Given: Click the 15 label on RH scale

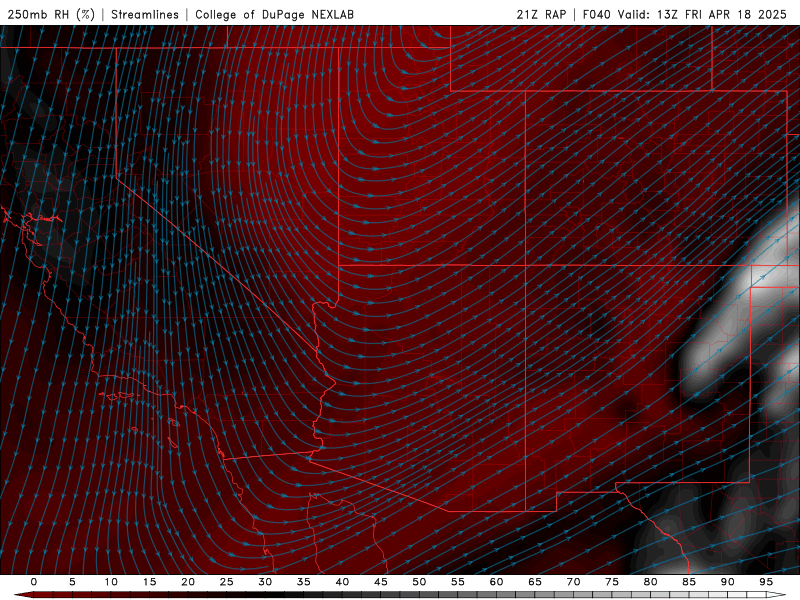Looking at the screenshot, I should click(x=149, y=582).
